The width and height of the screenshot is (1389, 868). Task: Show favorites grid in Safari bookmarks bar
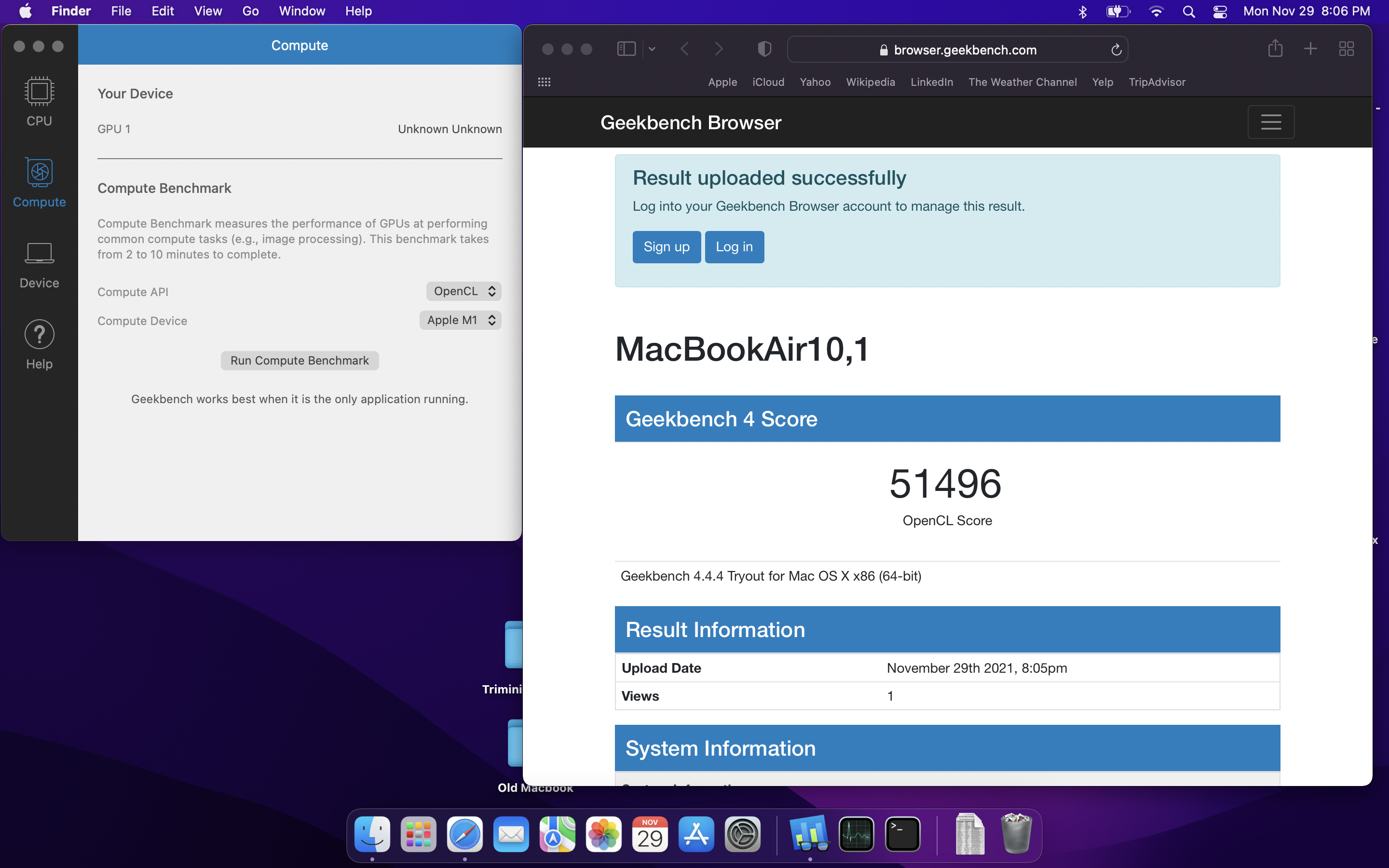point(544,82)
